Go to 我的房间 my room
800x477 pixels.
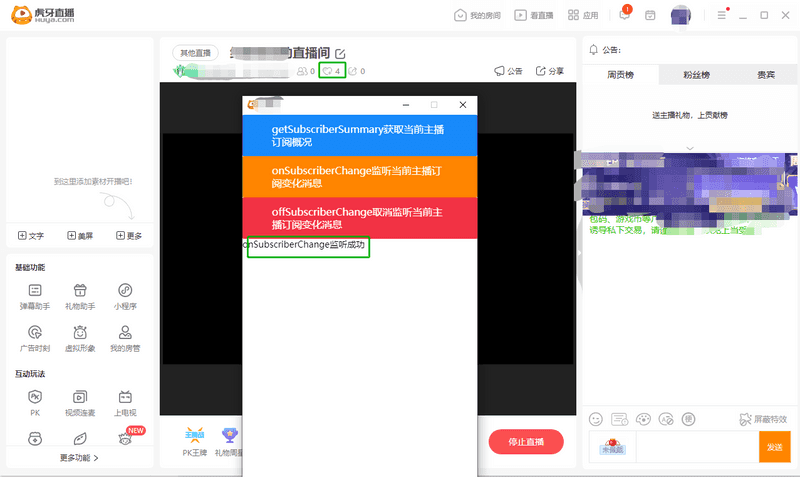click(477, 15)
